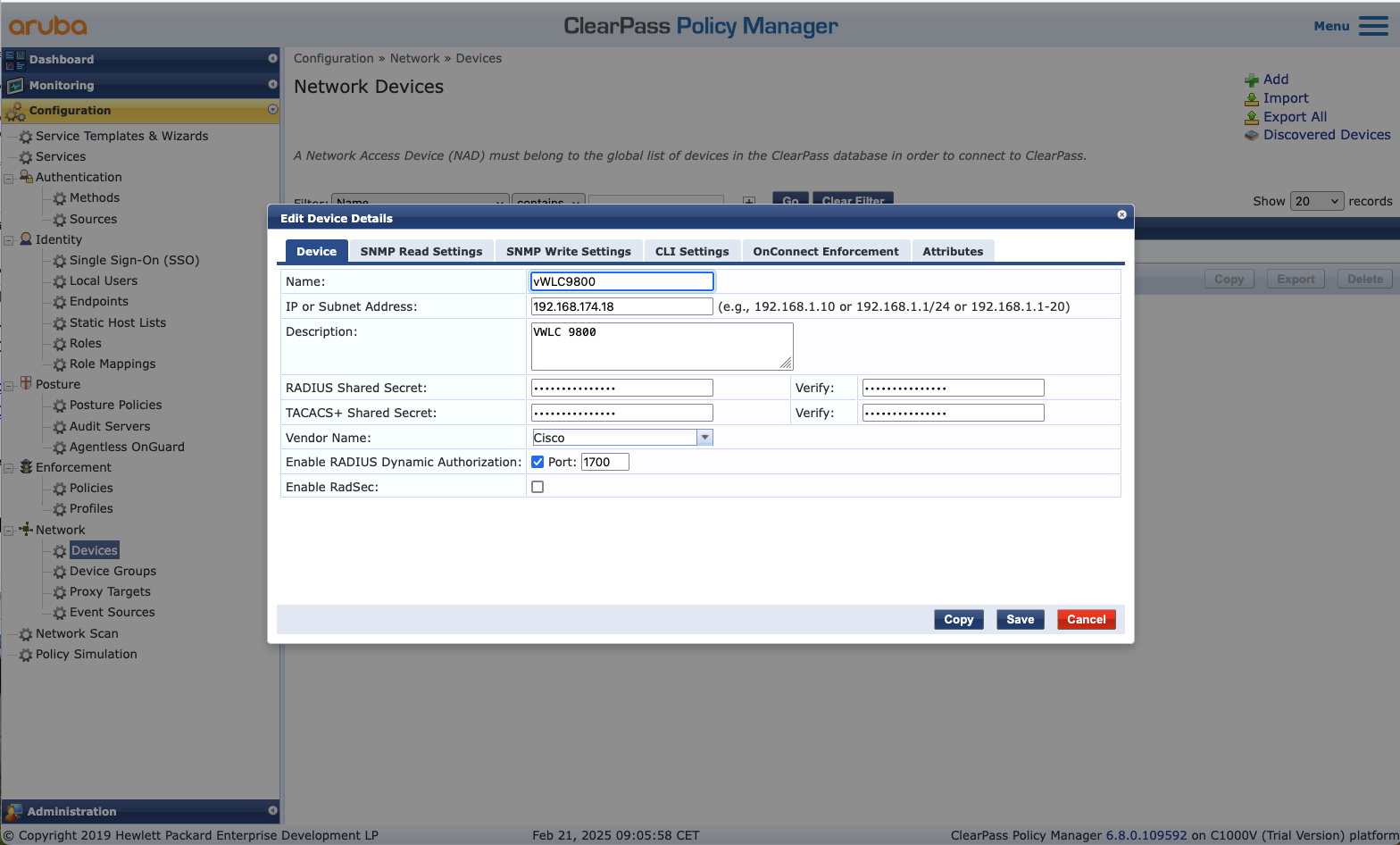Collapse the Network tree node

point(9,531)
